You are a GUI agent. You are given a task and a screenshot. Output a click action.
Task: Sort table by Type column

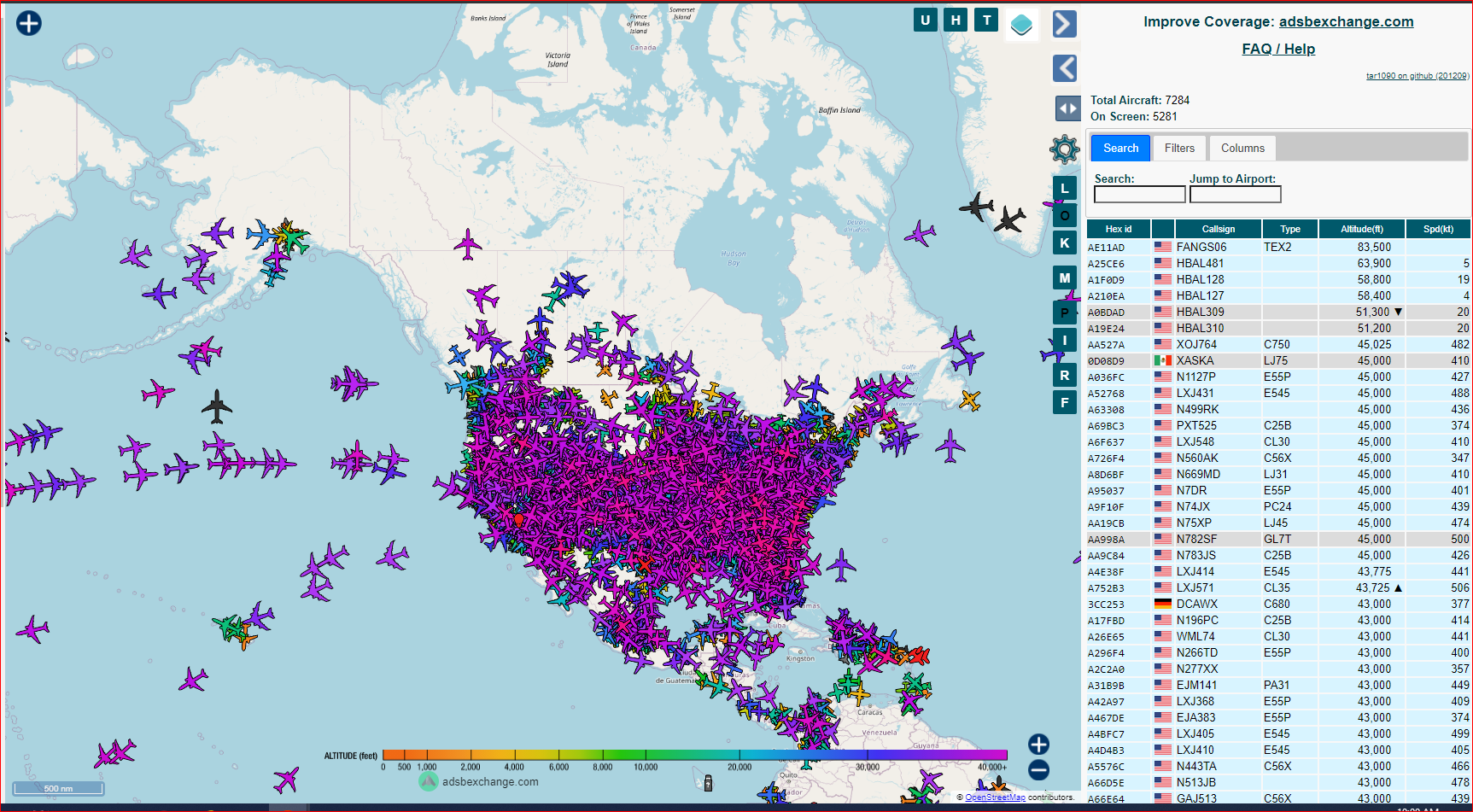pyautogui.click(x=1289, y=229)
